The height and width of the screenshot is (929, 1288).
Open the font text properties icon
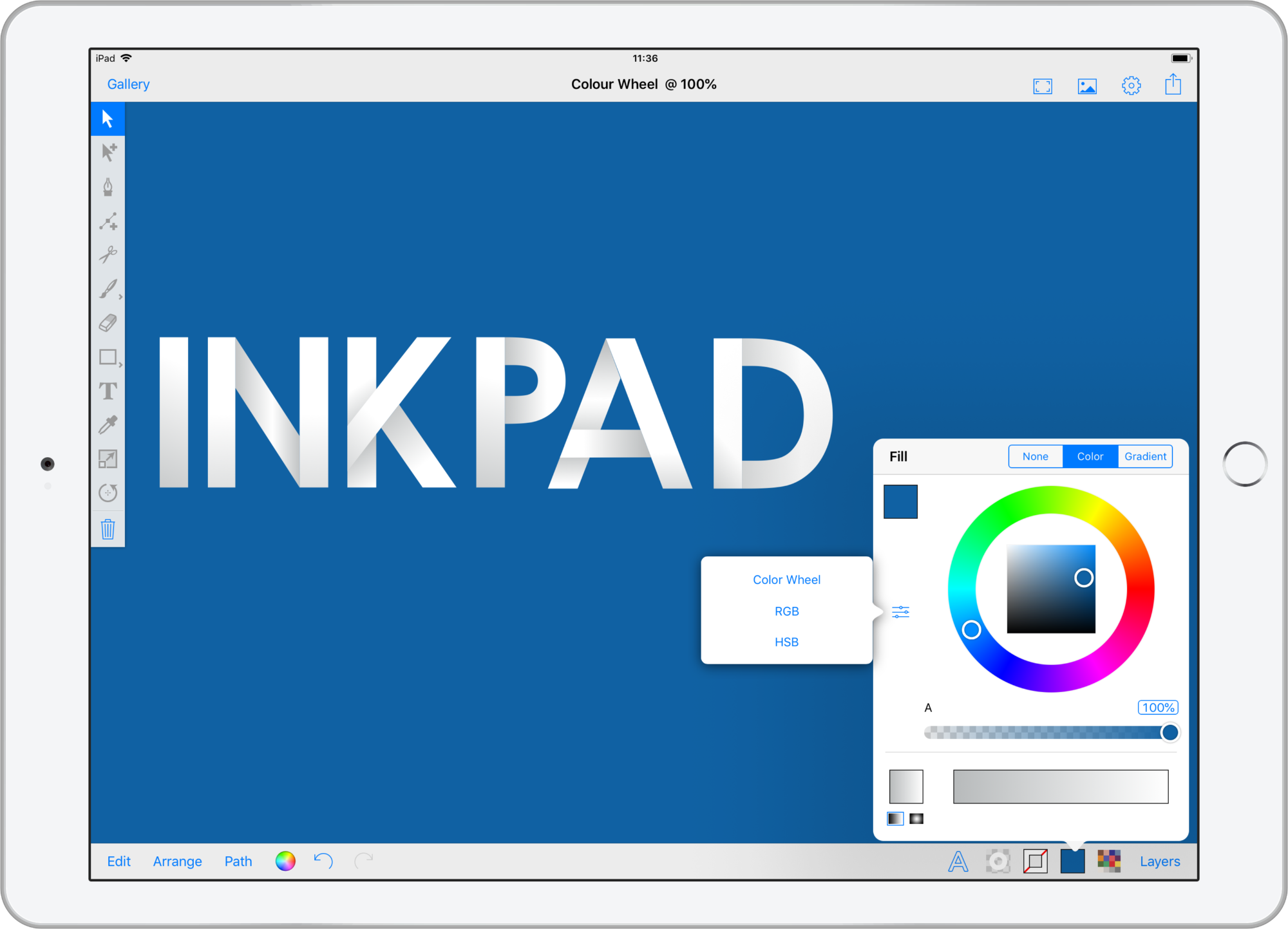958,861
